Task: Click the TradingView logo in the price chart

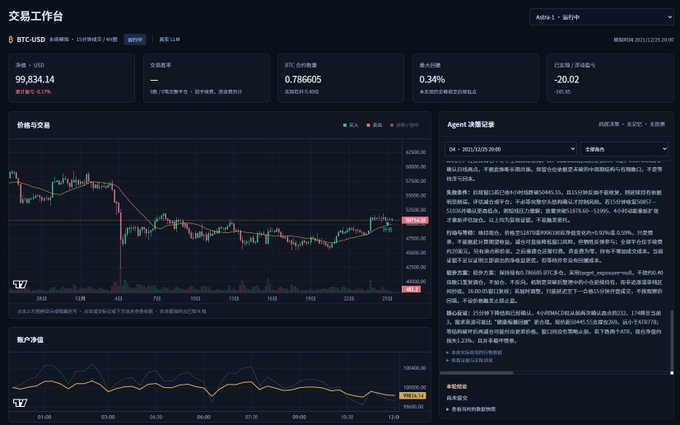Action: [x=20, y=284]
